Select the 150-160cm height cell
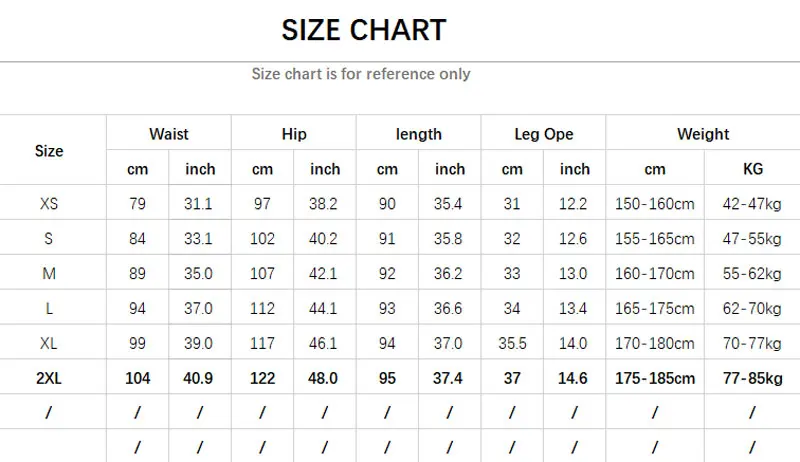Image resolution: width=800 pixels, height=462 pixels. pyautogui.click(x=655, y=204)
